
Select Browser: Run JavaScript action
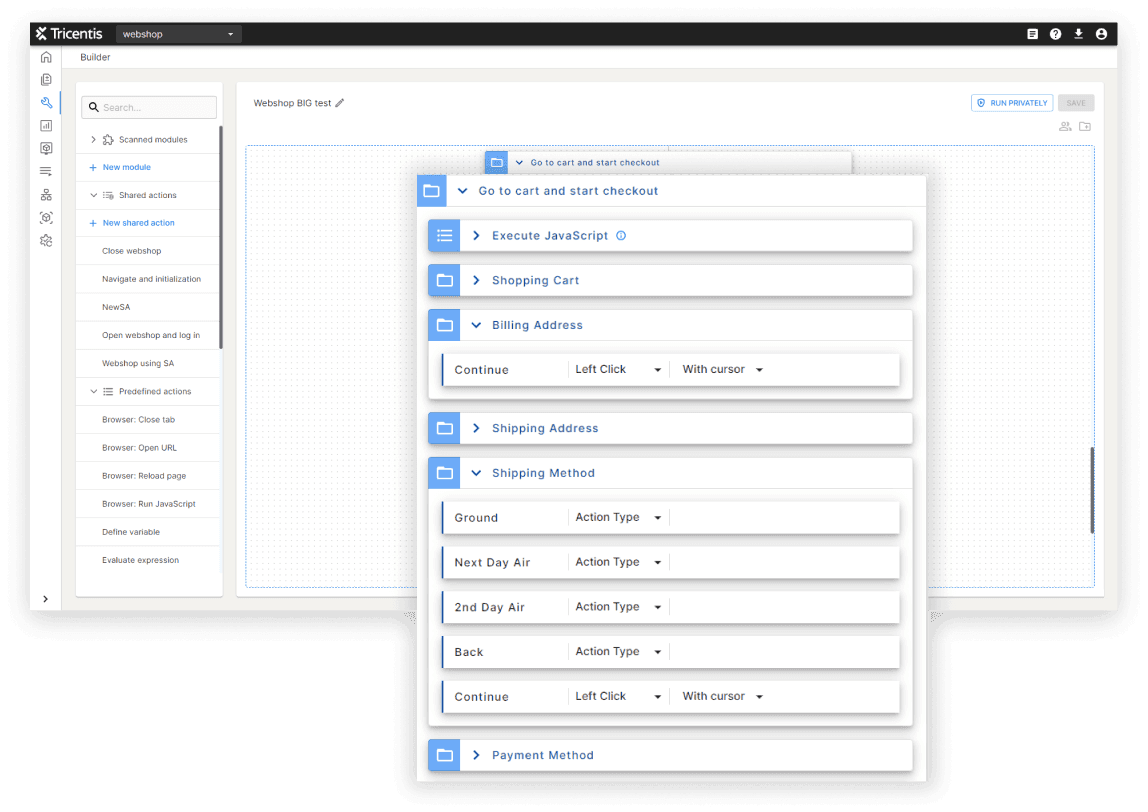149,504
